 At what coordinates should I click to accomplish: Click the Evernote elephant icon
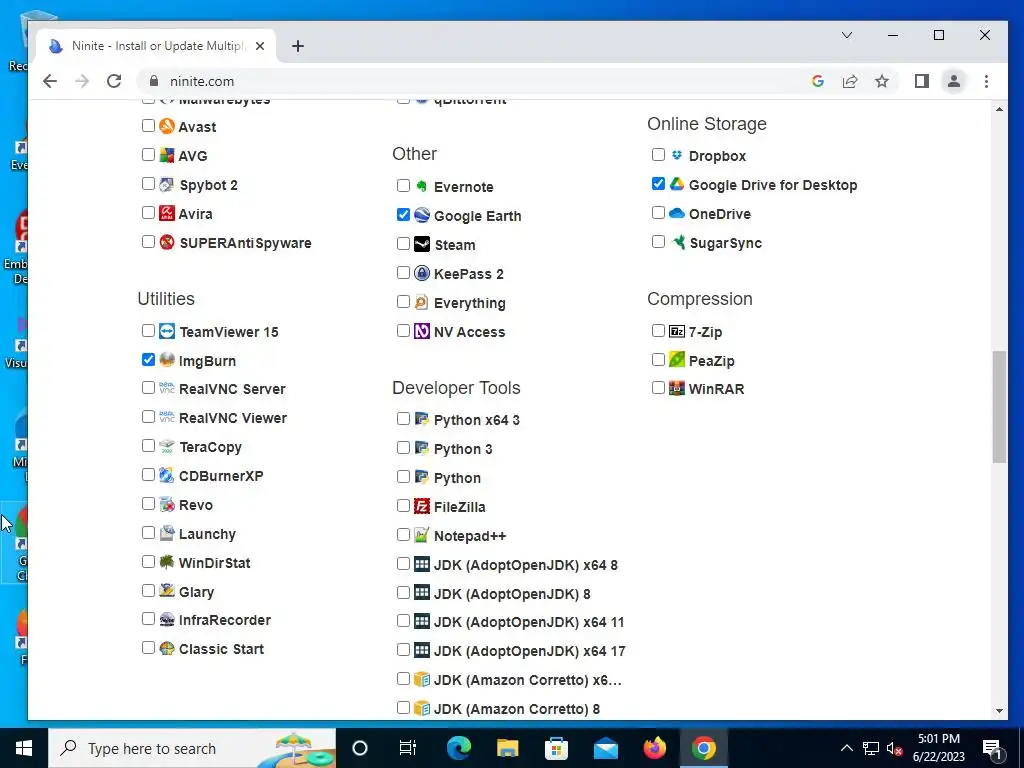tap(422, 186)
